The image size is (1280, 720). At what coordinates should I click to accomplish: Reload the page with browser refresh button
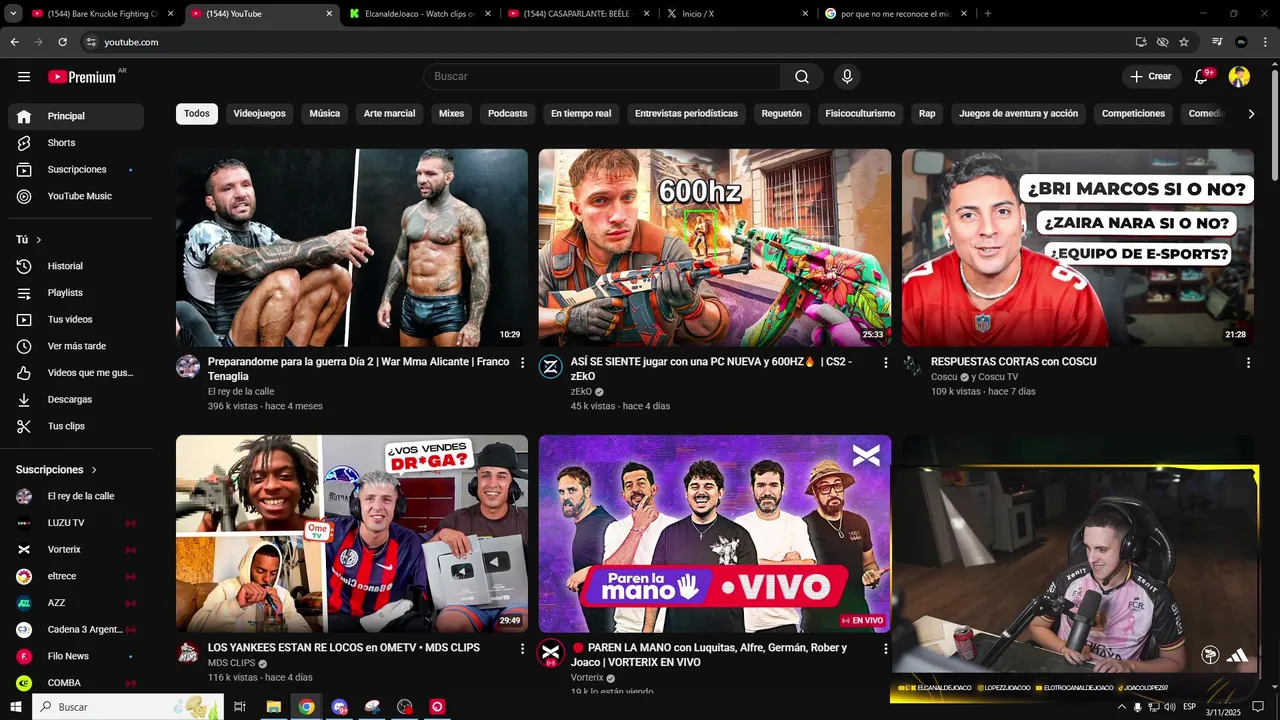click(62, 42)
